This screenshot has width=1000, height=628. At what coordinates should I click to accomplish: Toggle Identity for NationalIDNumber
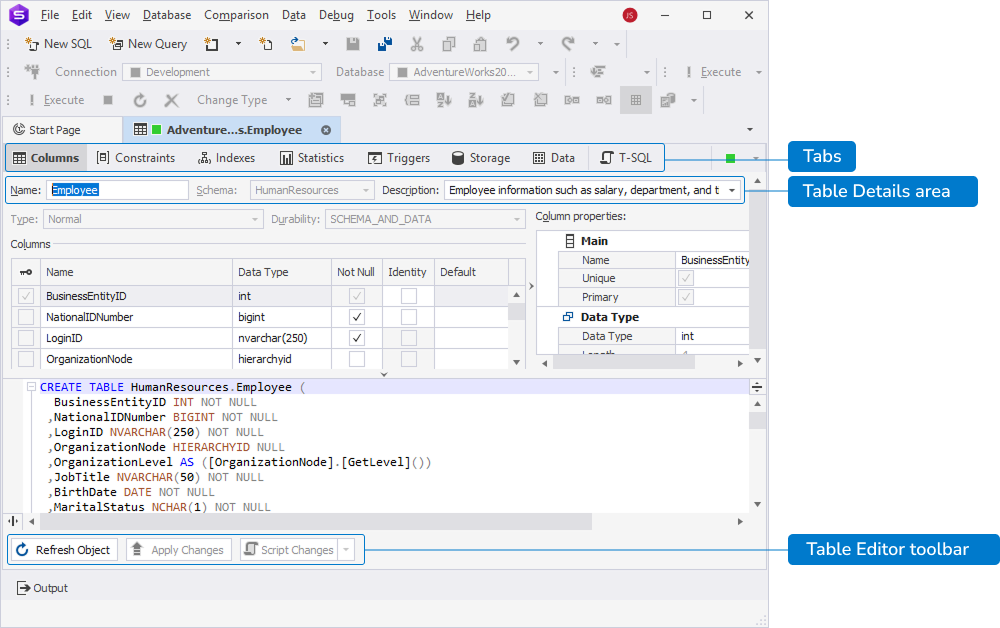(409, 317)
